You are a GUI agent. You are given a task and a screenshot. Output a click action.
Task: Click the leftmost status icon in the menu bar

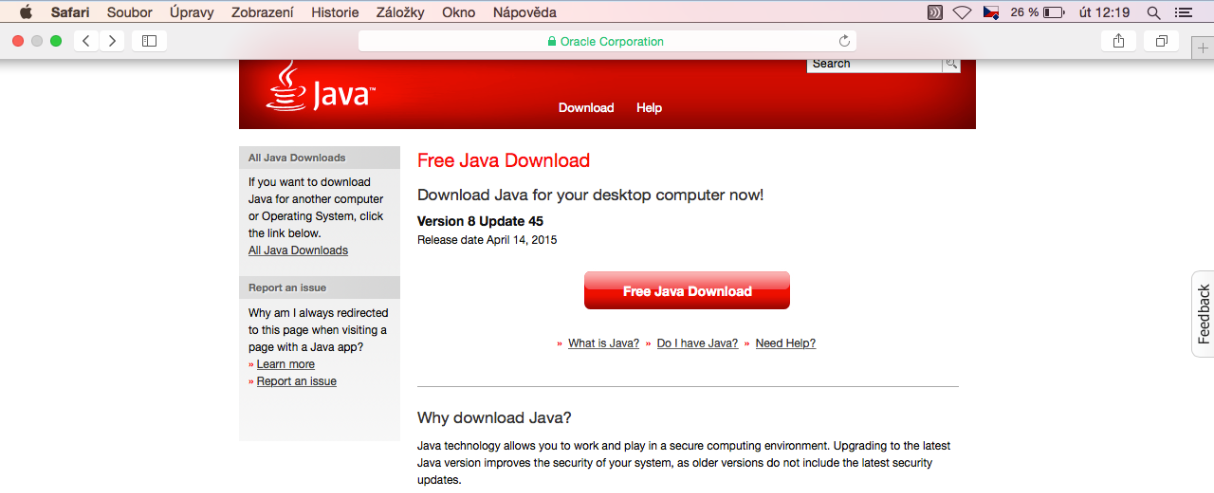(935, 12)
